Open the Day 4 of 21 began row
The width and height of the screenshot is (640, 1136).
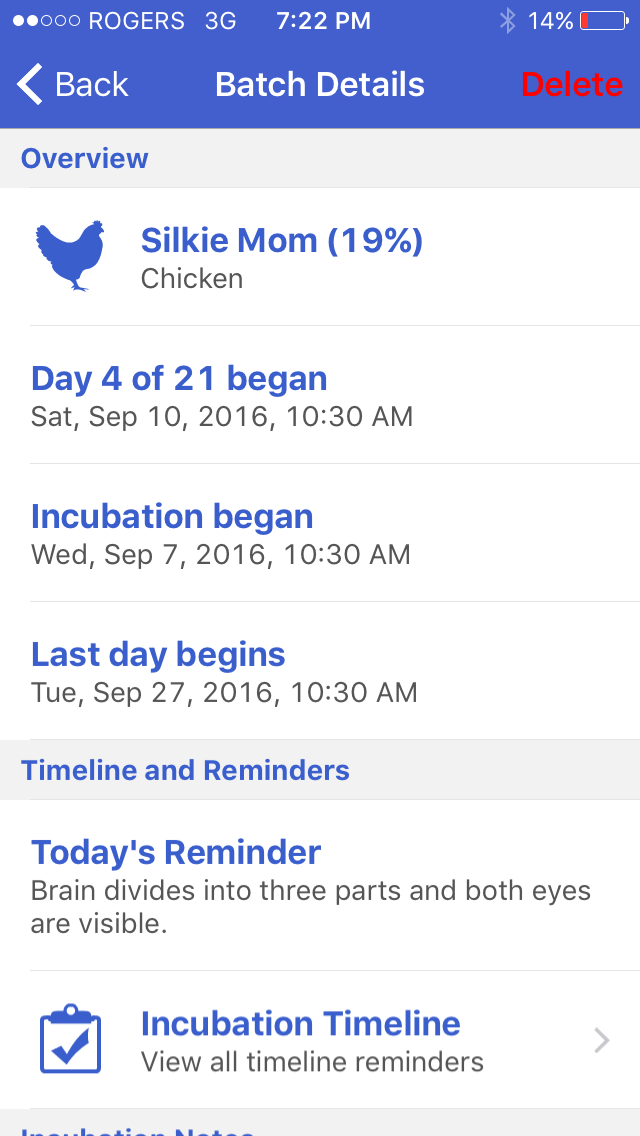point(179,378)
